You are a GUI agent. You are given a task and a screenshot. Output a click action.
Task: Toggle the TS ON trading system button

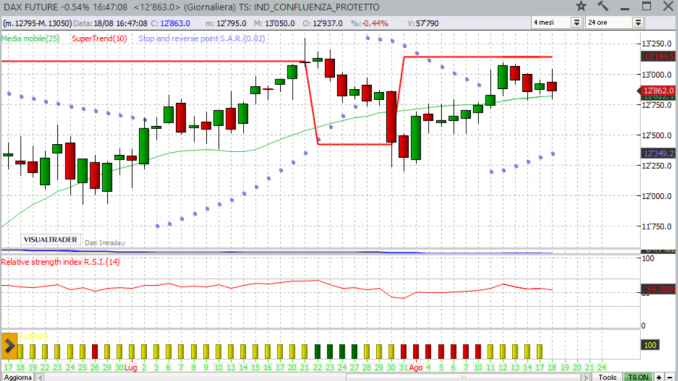coord(638,377)
